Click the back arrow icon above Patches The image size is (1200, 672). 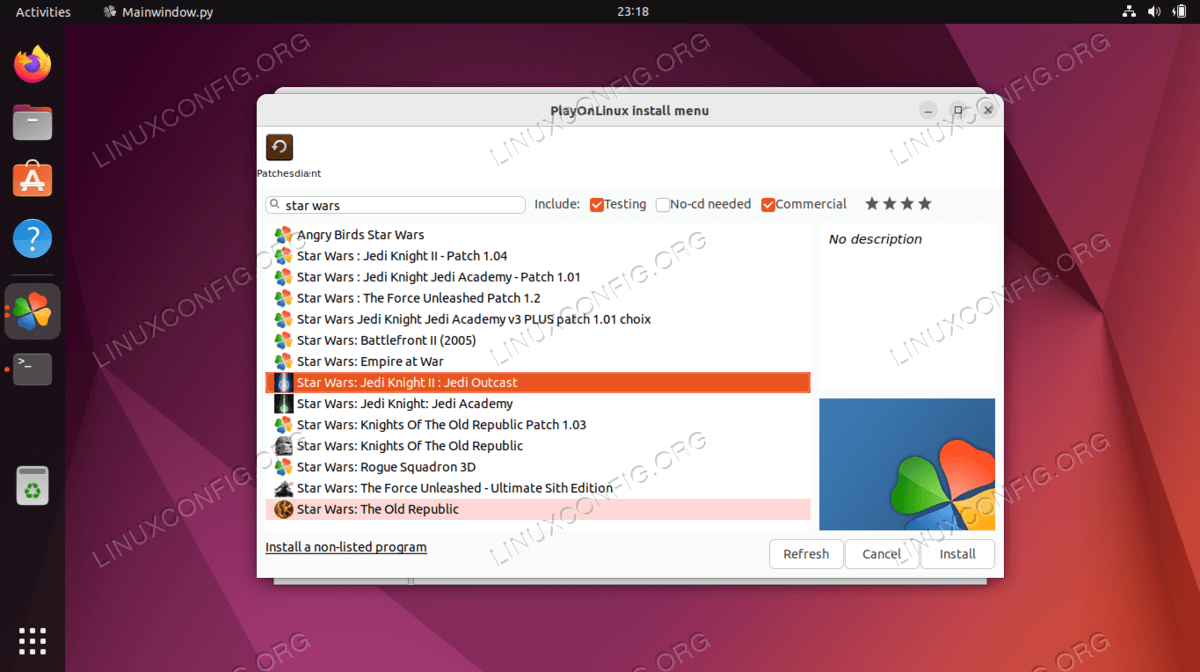point(279,148)
